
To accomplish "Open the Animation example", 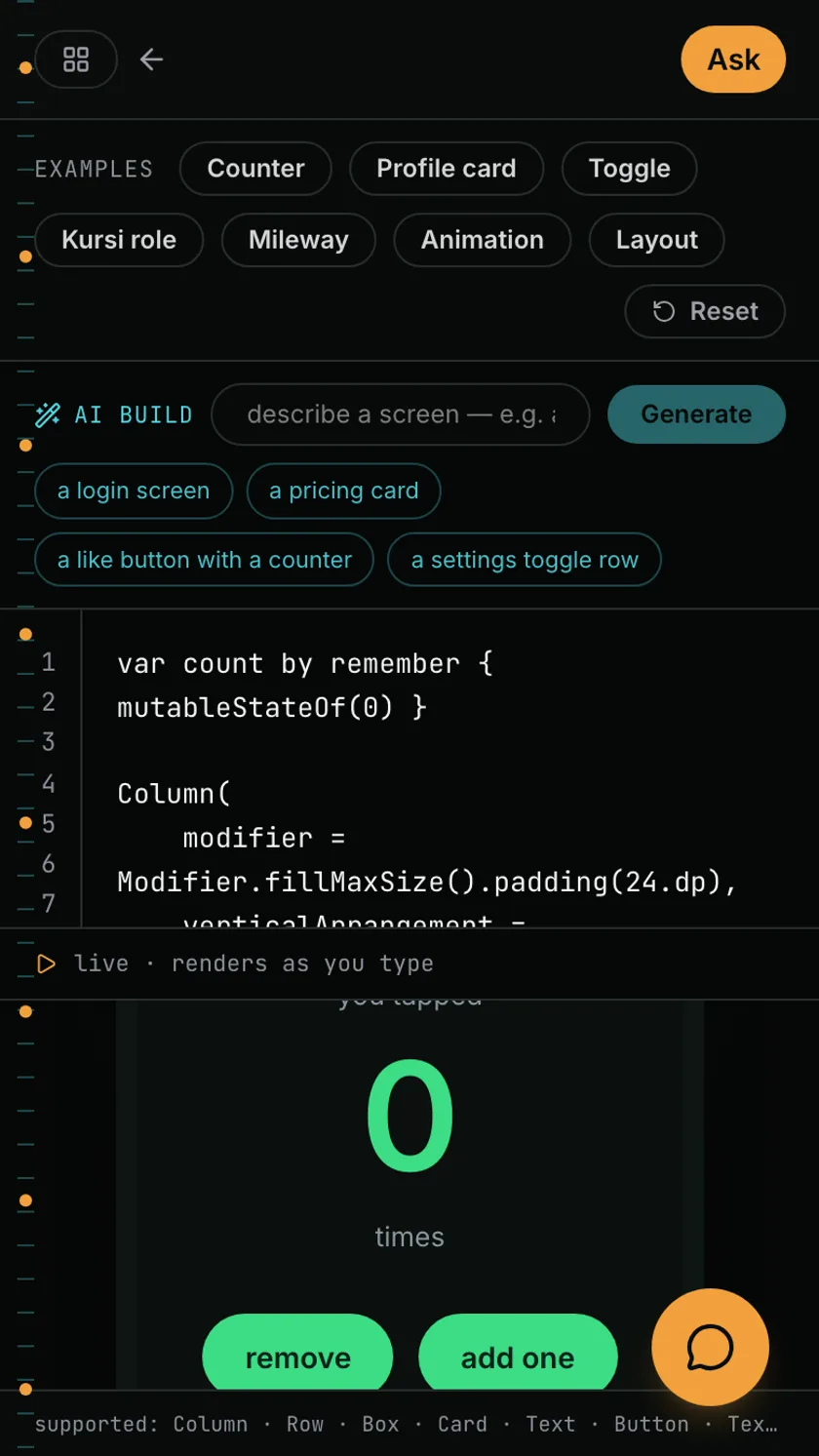I will pos(483,240).
